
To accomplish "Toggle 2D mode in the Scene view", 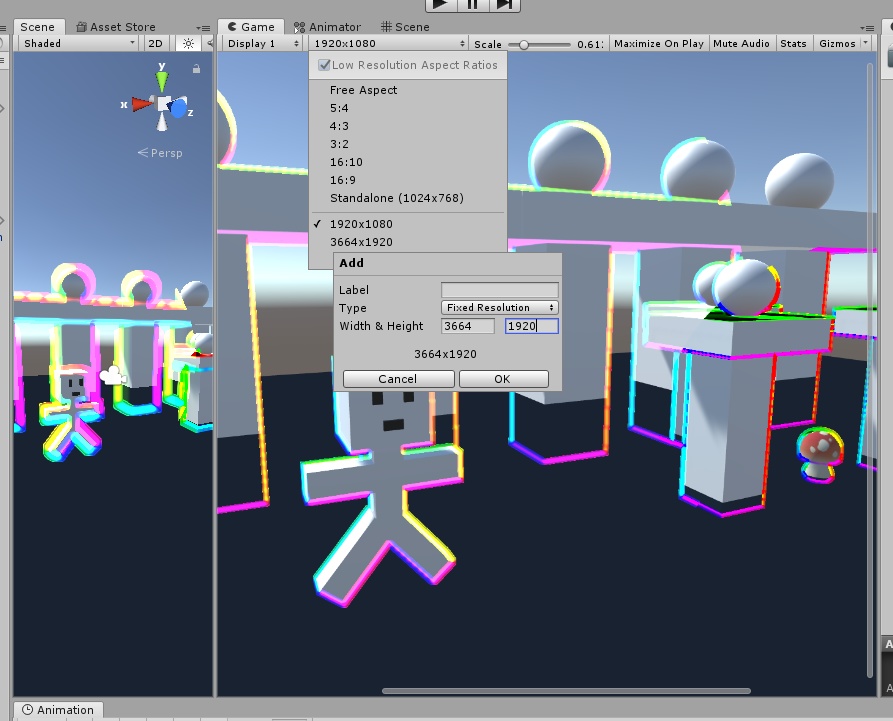I will pos(155,43).
